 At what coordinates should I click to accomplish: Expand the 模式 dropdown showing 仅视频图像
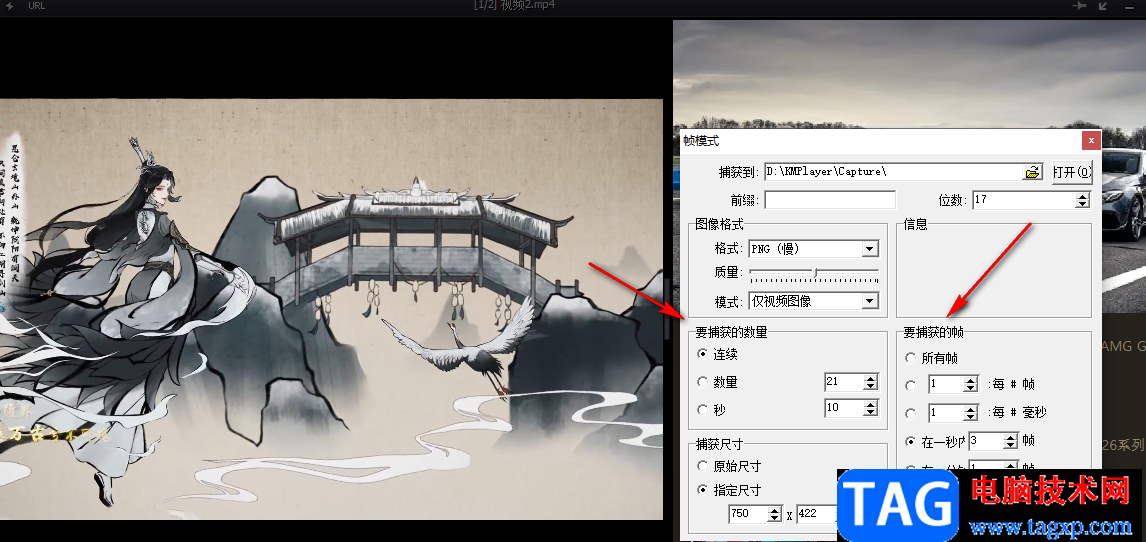869,301
